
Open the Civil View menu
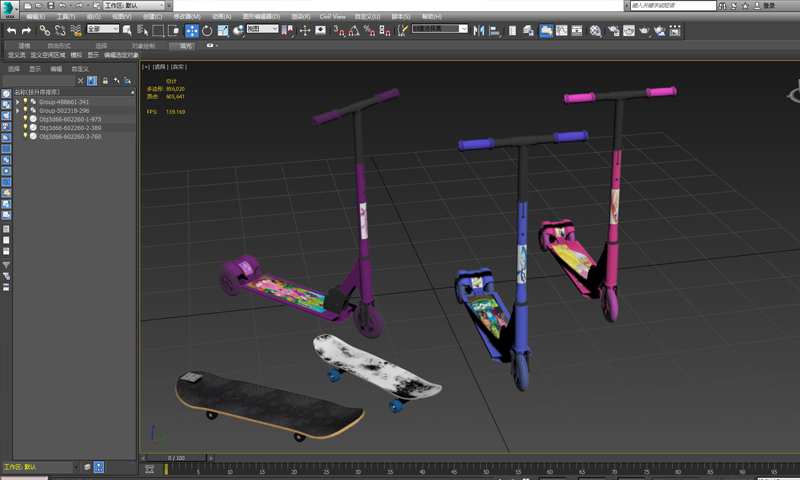pos(332,17)
